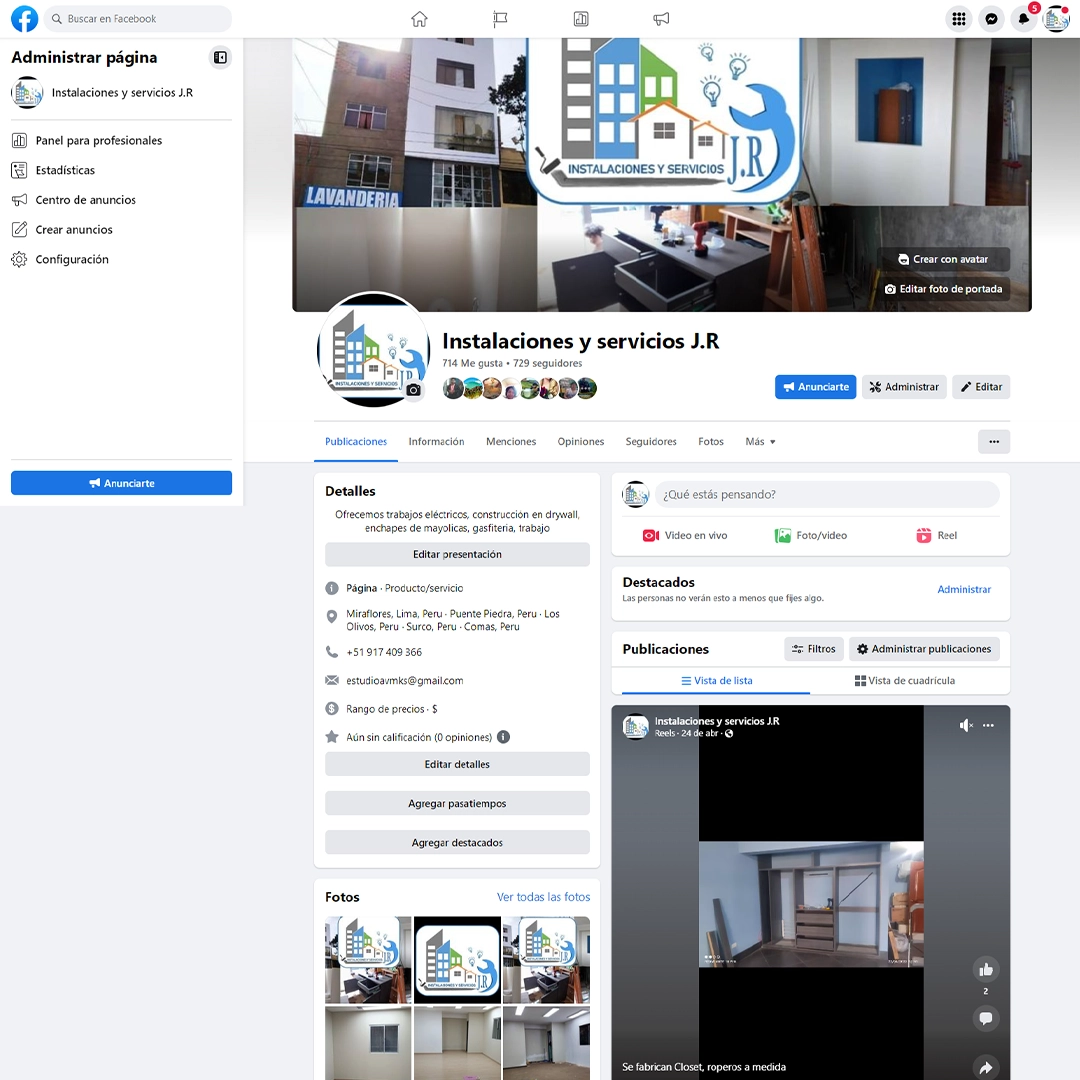Screen dimensions: 1080x1080
Task: Click the ¿Qué estás pensando? field
Action: [x=826, y=494]
